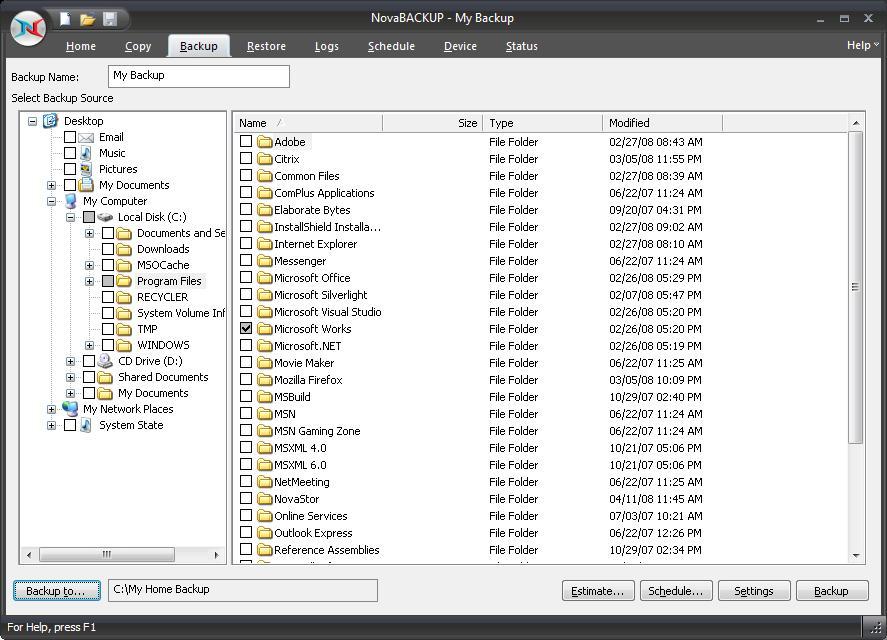Click the backup destination path field
The height and width of the screenshot is (640, 887).
(243, 590)
